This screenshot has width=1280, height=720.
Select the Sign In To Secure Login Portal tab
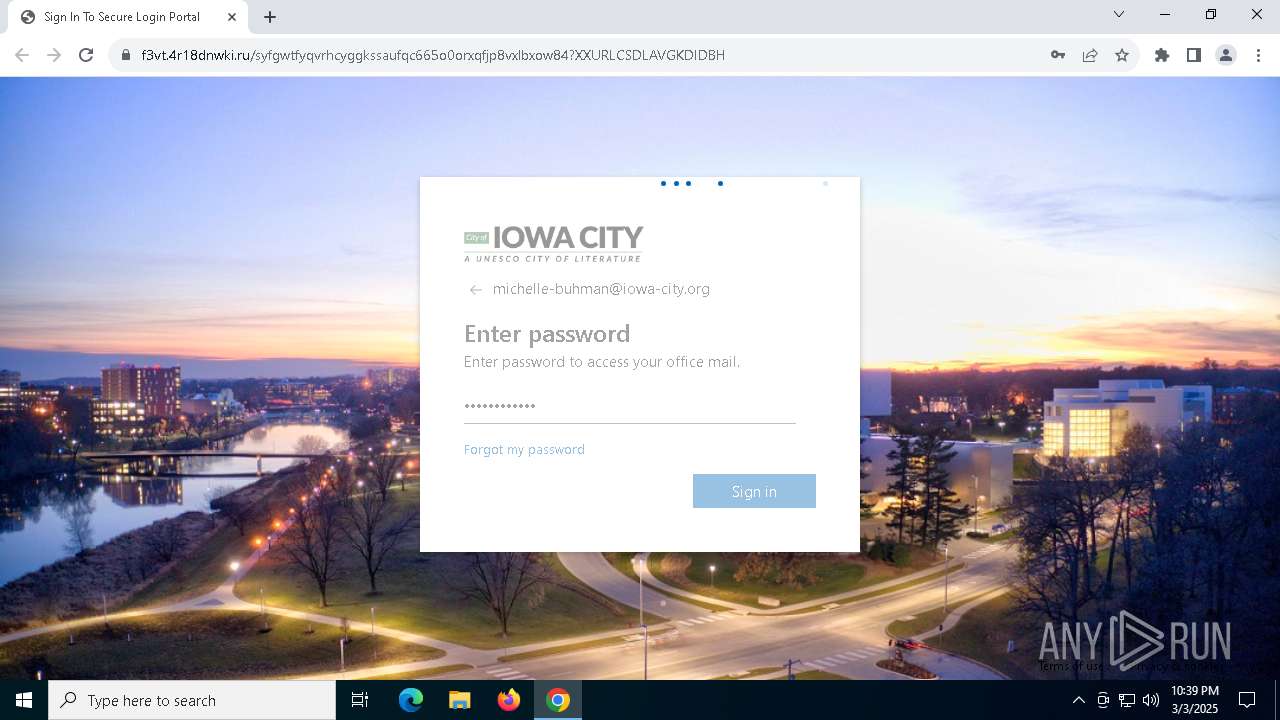point(128,17)
